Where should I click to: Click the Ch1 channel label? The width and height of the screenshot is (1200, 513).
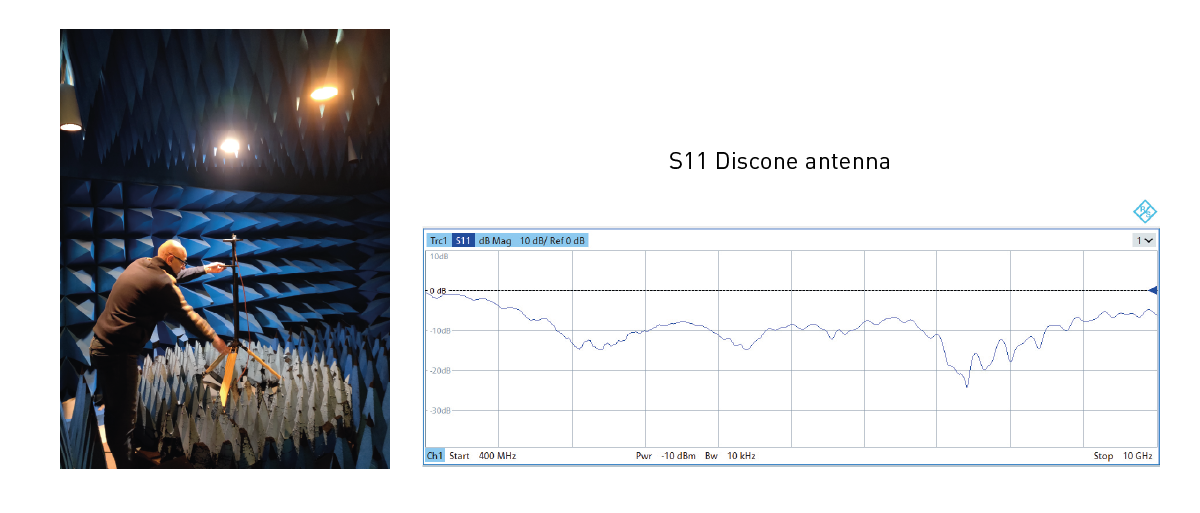click(435, 456)
